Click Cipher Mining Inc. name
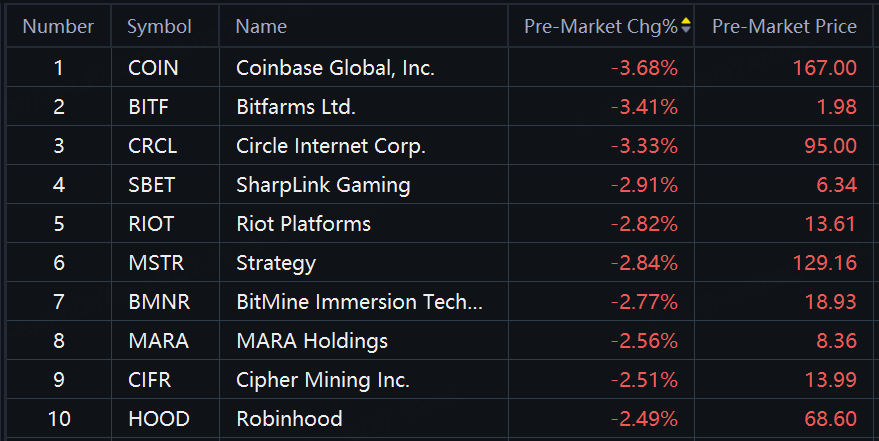This screenshot has width=879, height=441. (323, 380)
